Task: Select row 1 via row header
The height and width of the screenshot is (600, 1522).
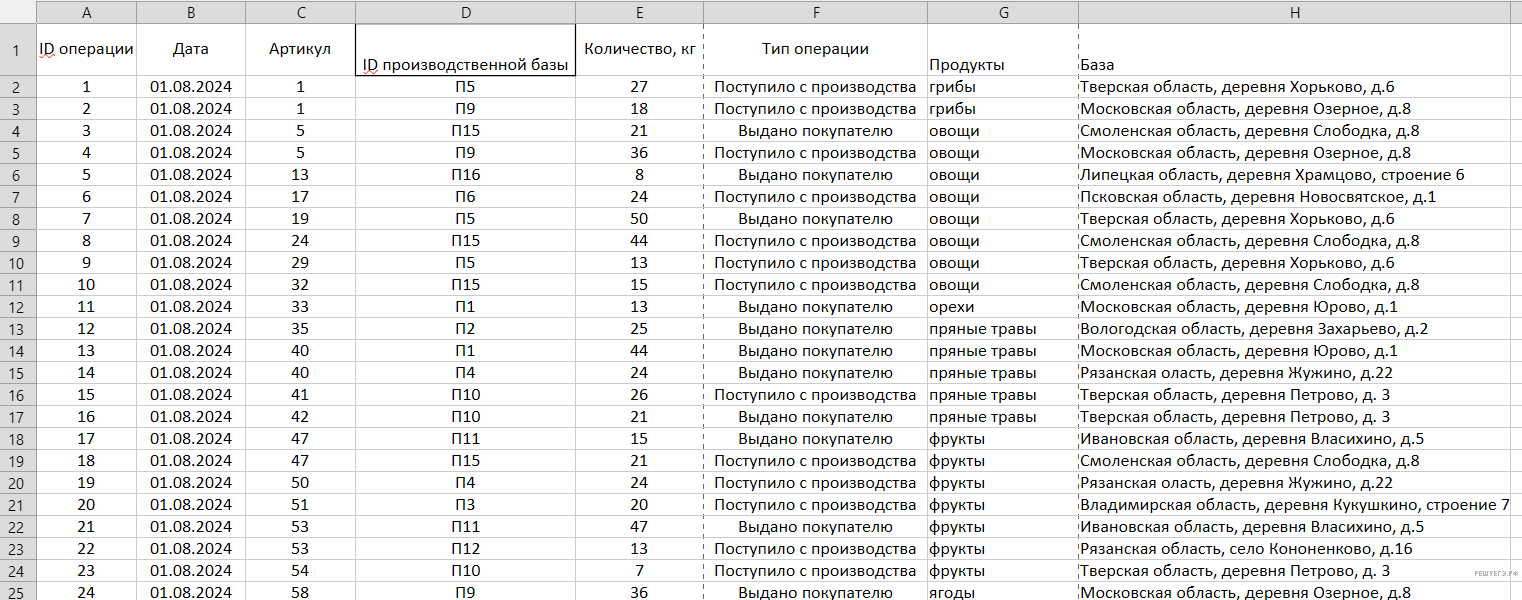Action: [x=16, y=50]
